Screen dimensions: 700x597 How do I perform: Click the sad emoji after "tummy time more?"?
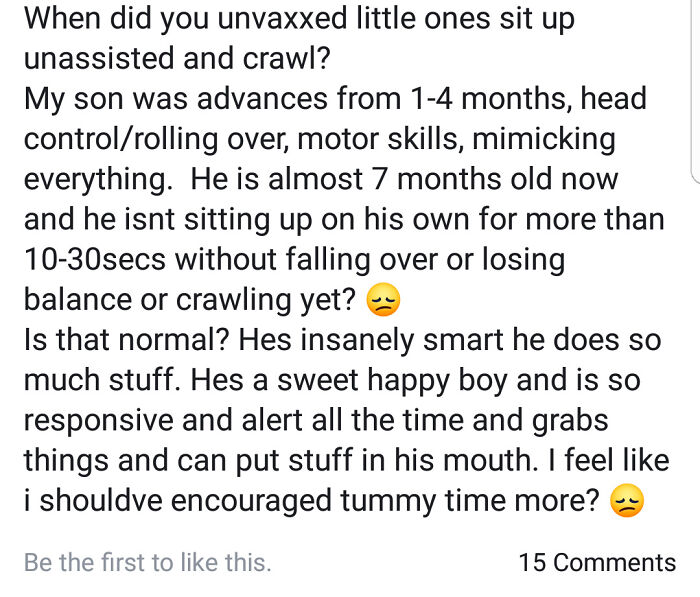(x=626, y=501)
